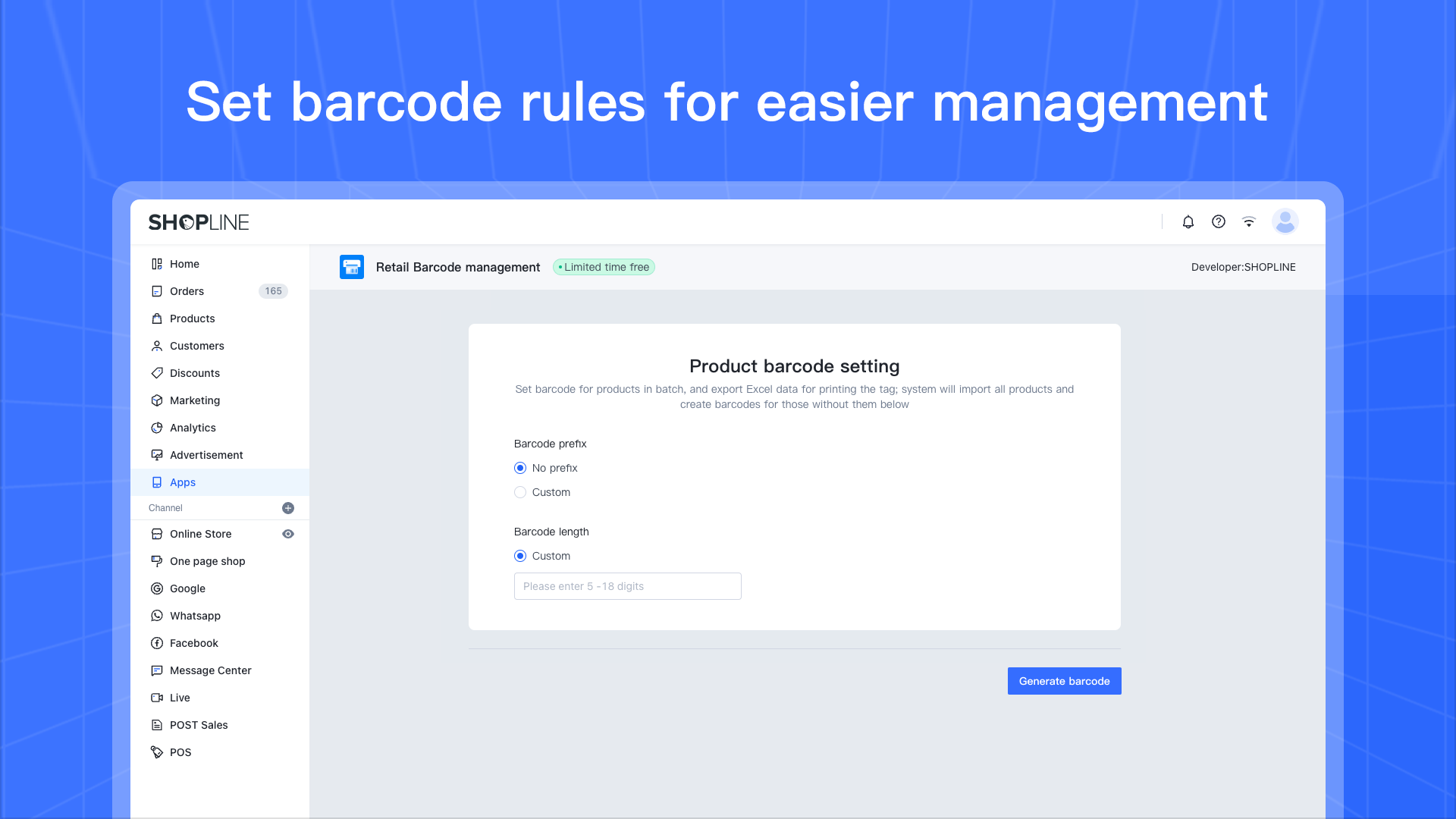Click the Limited time free badge
The width and height of the screenshot is (1456, 819).
[x=604, y=267]
